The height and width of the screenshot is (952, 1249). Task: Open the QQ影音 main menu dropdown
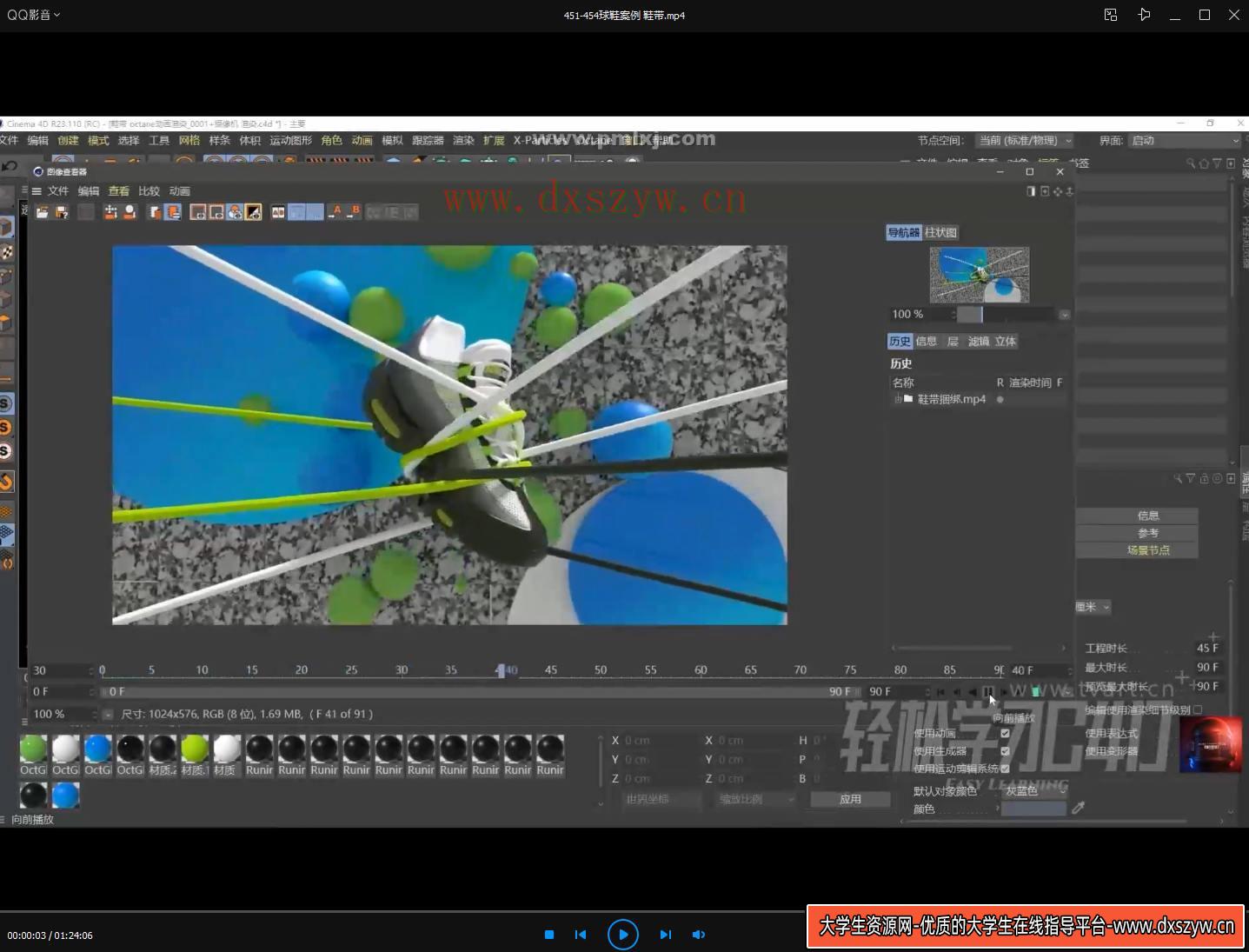point(34,15)
